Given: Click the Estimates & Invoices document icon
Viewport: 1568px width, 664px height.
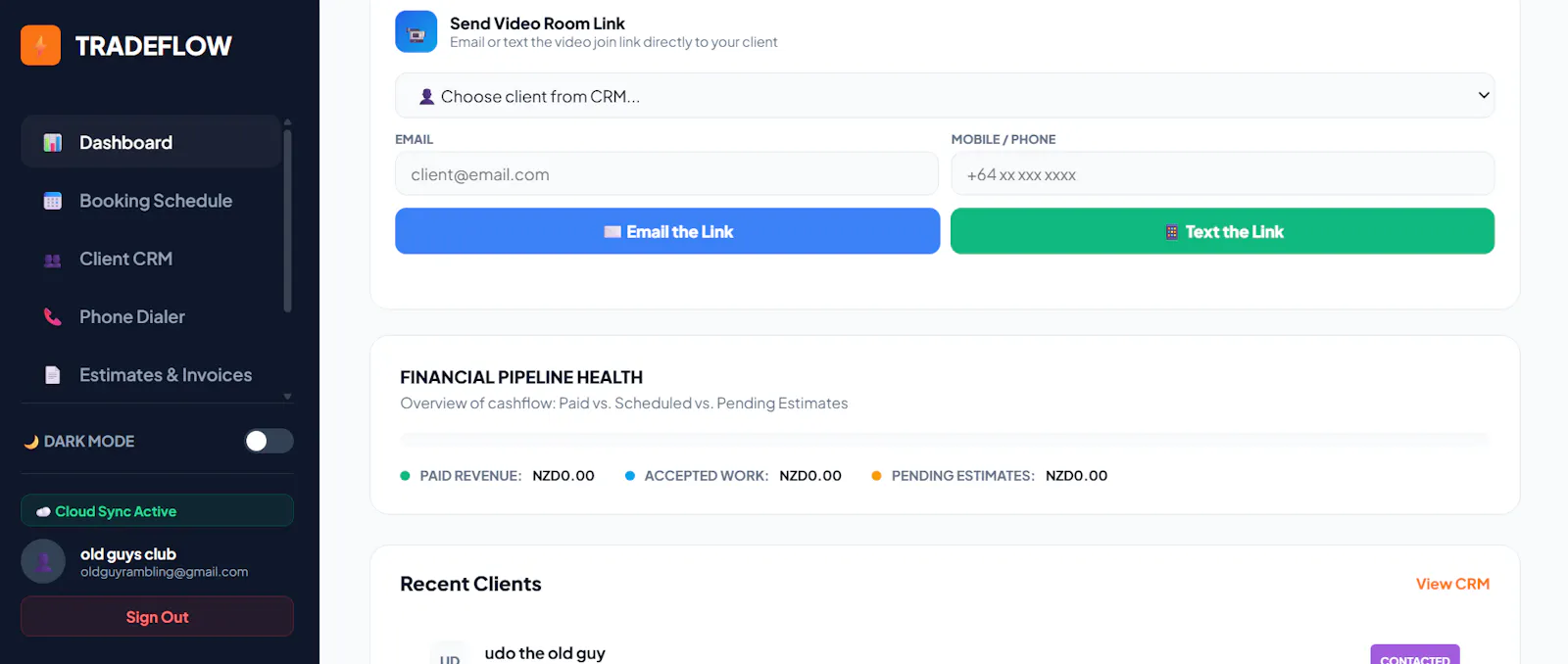Looking at the screenshot, I should tap(53, 375).
